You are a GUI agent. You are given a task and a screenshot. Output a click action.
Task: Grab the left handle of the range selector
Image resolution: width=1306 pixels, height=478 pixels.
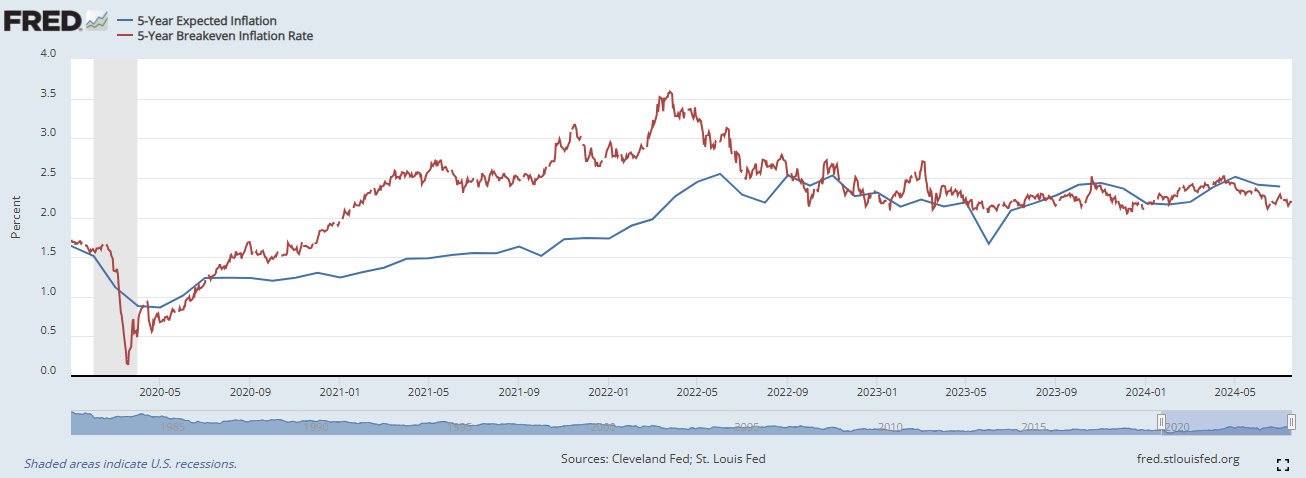click(1161, 422)
